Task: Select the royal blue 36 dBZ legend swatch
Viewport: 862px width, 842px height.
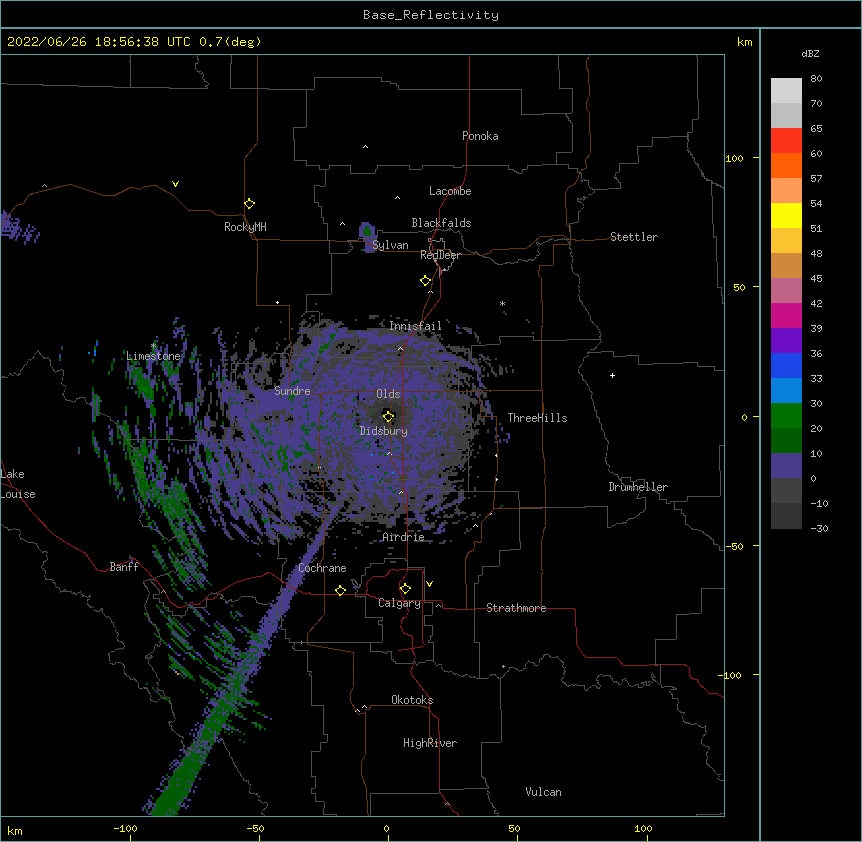Action: 786,365
